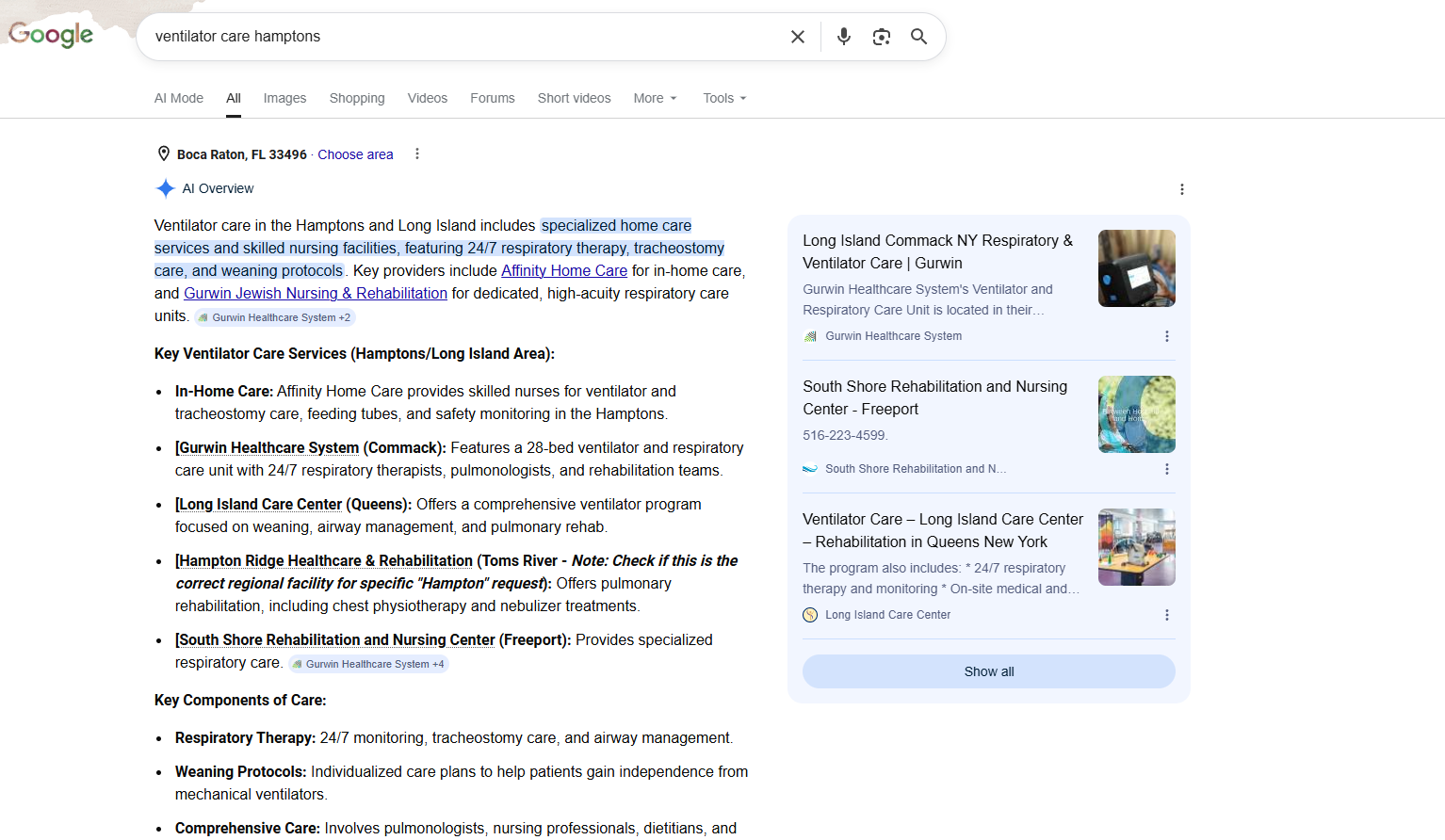Screen dimensions: 1445x840
Task: Click the AI Overview sparkle icon
Action: (166, 188)
